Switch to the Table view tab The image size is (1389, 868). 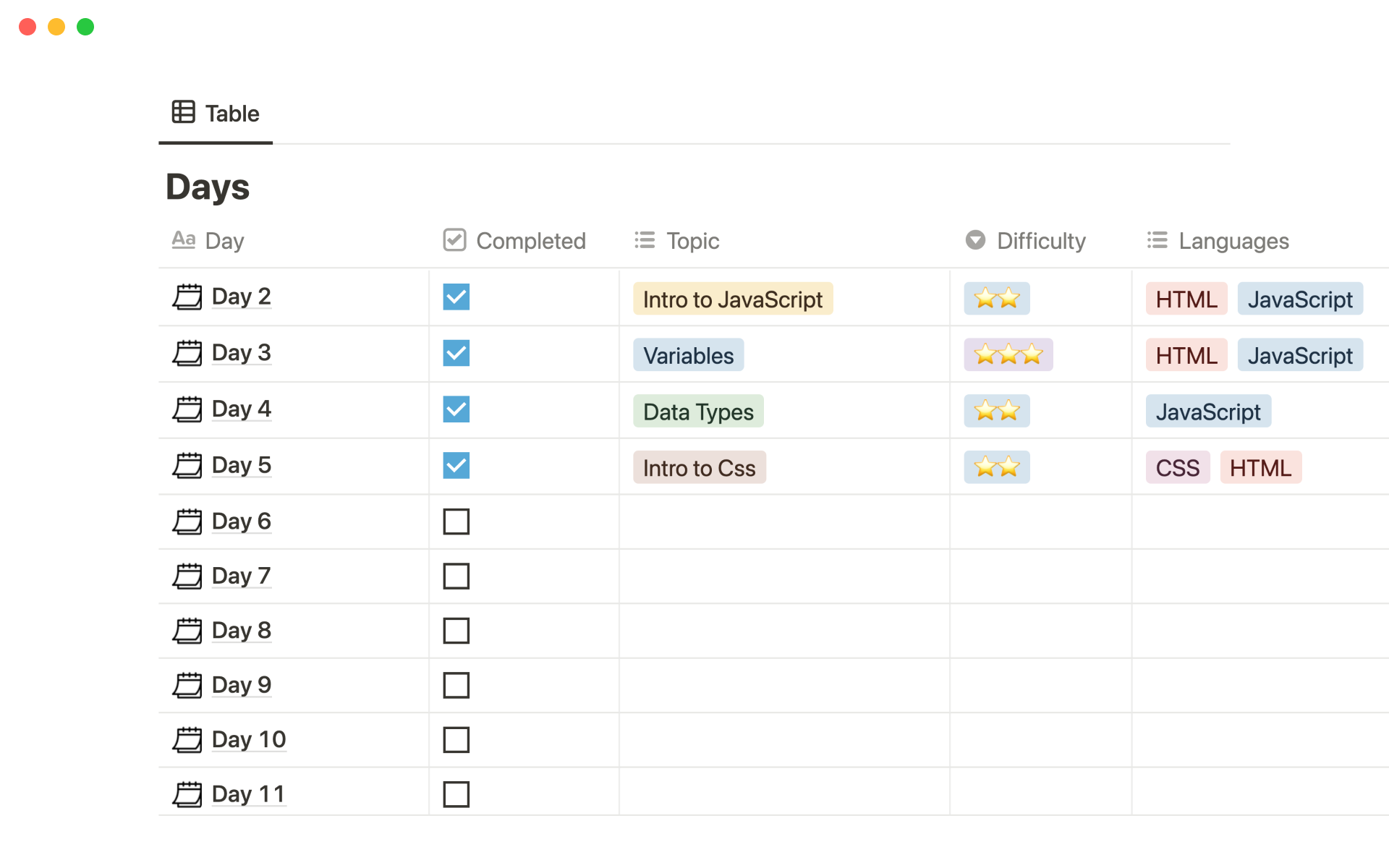216,114
